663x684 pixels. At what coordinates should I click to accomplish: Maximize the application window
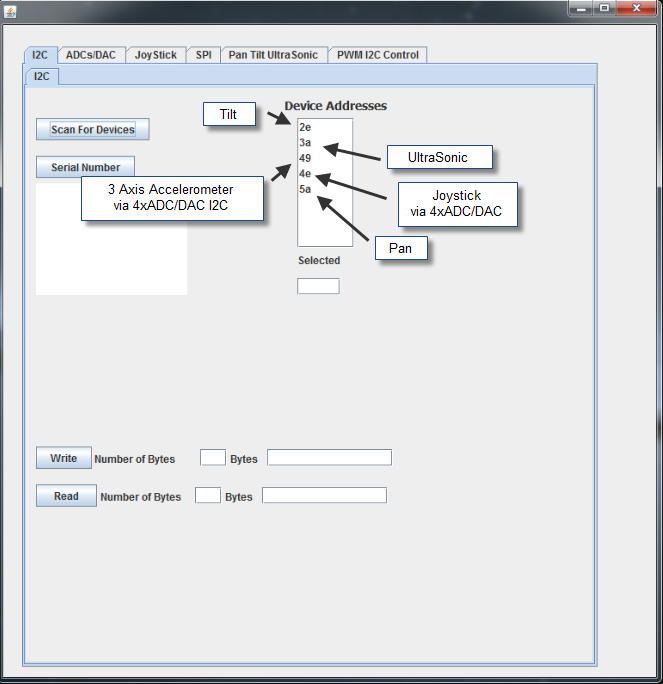click(x=605, y=8)
